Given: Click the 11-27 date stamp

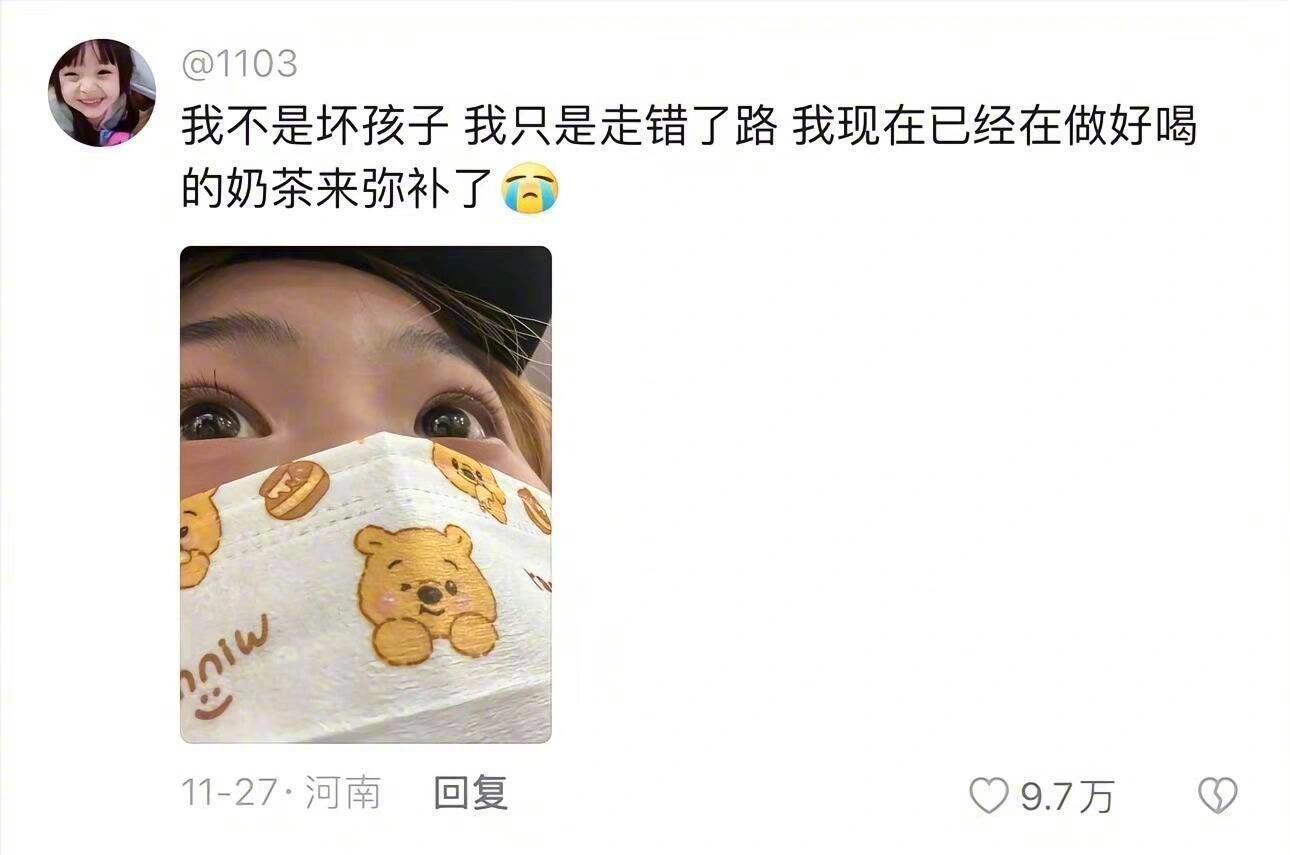Looking at the screenshot, I should (228, 795).
